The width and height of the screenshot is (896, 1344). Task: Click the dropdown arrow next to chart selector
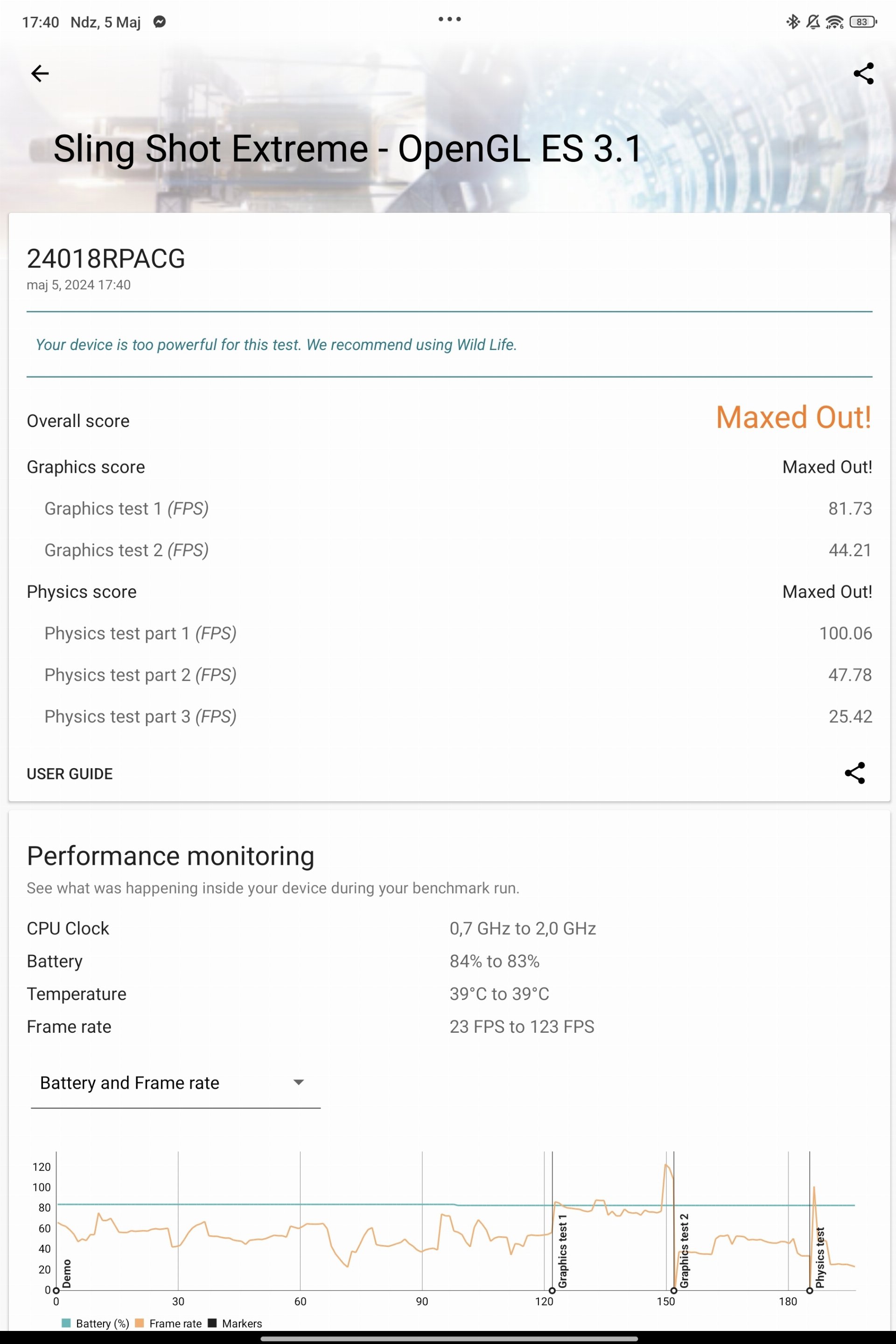pyautogui.click(x=298, y=1082)
